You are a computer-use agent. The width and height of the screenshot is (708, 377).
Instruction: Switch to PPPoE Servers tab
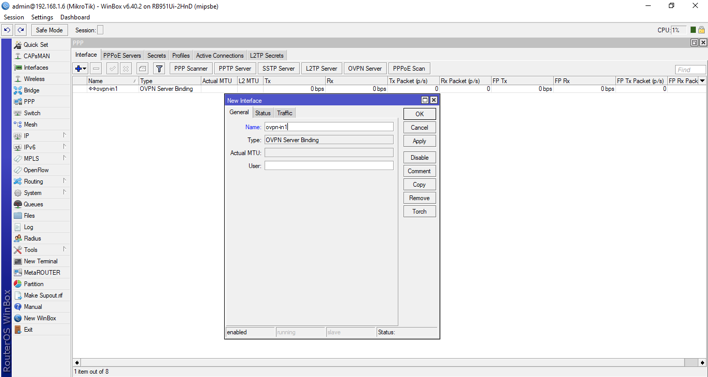(x=122, y=56)
